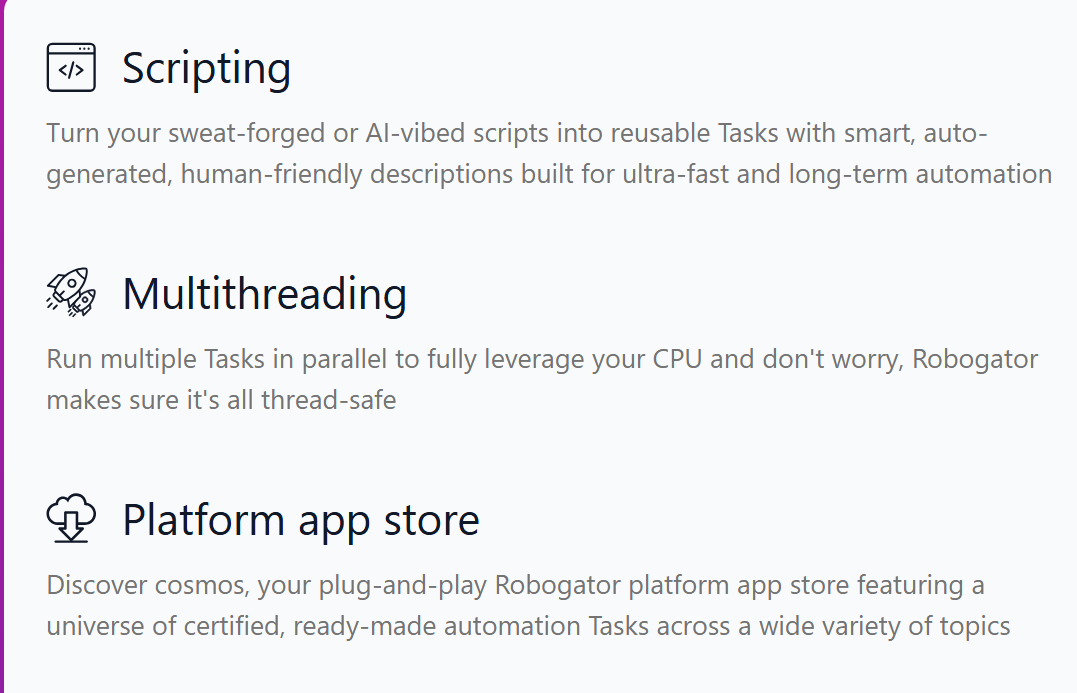1077x693 pixels.
Task: Open the Platform app store heading
Action: (x=300, y=520)
